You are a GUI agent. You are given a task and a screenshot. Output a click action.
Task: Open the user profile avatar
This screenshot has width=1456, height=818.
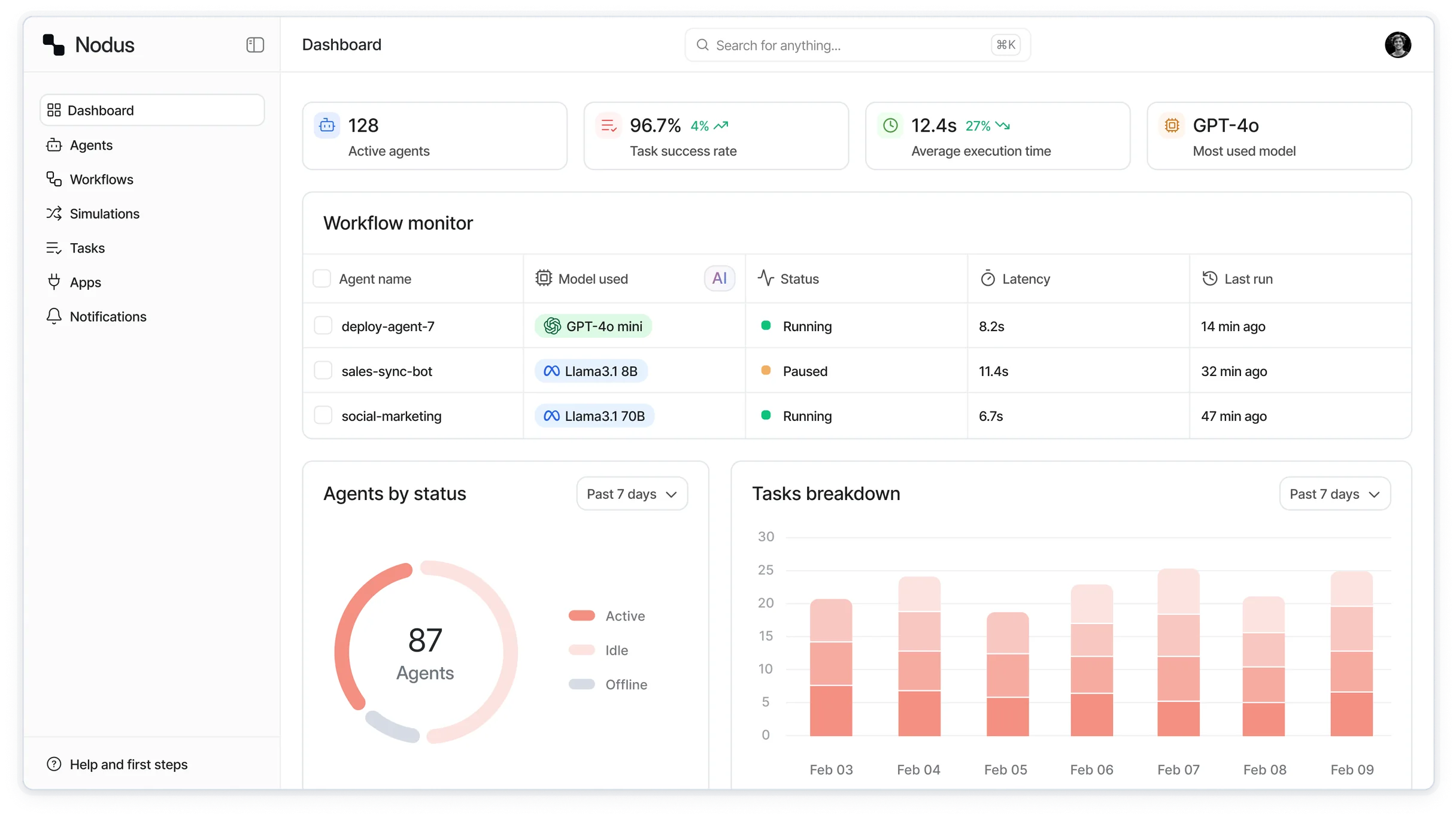tap(1397, 45)
